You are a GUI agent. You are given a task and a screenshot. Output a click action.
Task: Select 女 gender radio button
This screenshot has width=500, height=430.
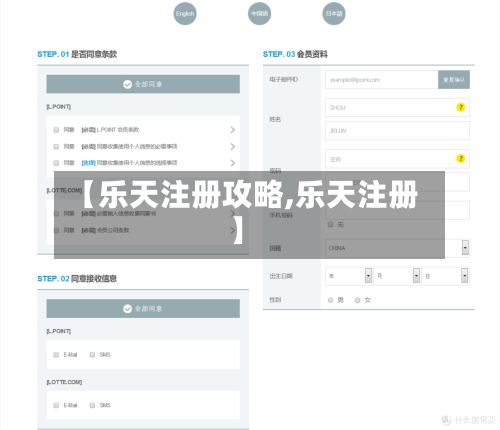[x=357, y=300]
